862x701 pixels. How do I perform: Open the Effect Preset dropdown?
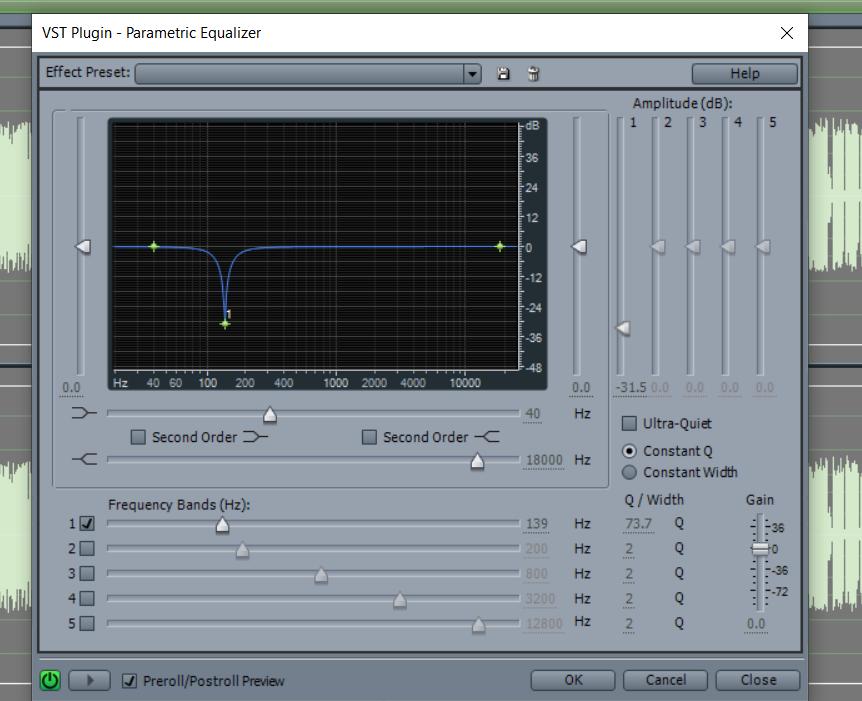(x=472, y=74)
